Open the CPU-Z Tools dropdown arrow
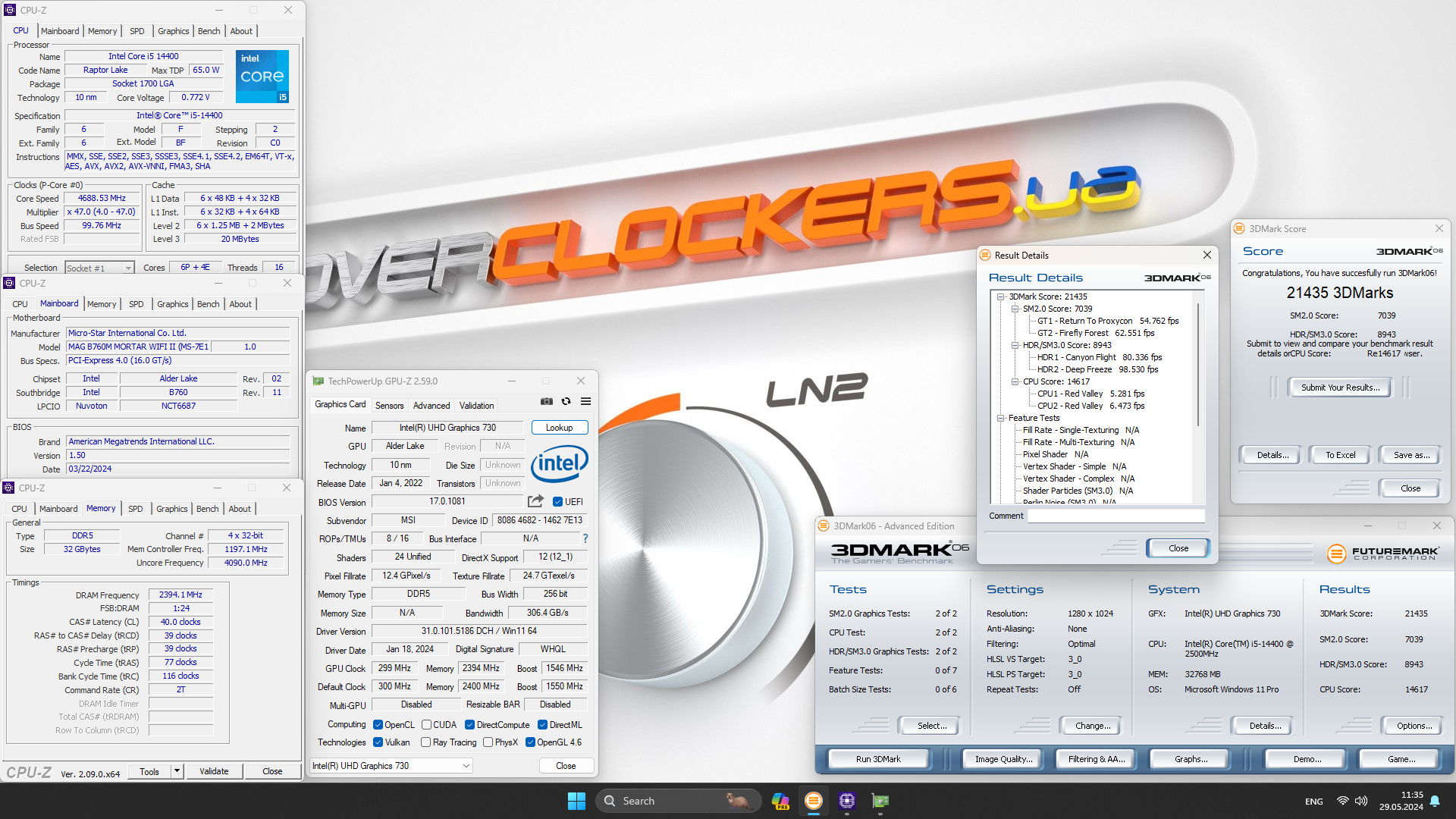 click(177, 771)
